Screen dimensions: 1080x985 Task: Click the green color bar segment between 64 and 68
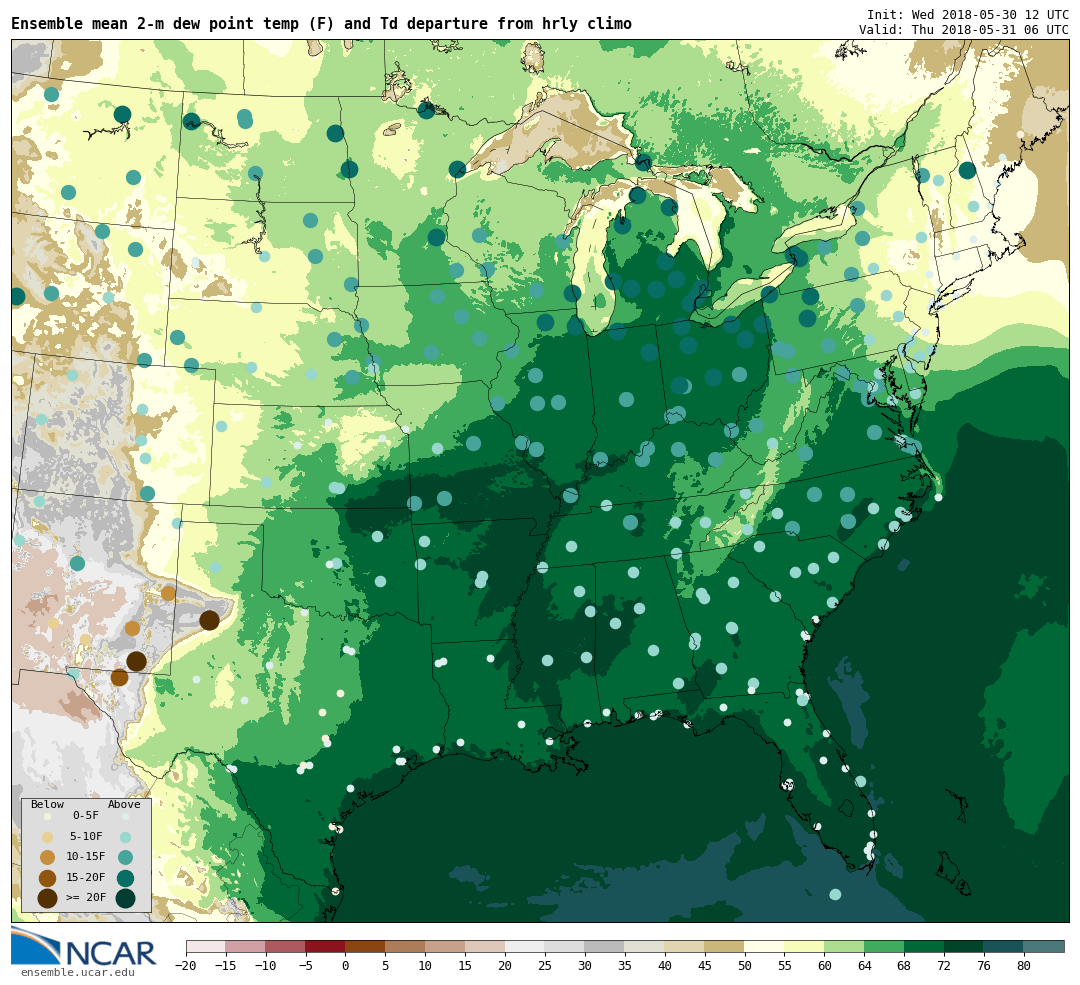pos(884,947)
